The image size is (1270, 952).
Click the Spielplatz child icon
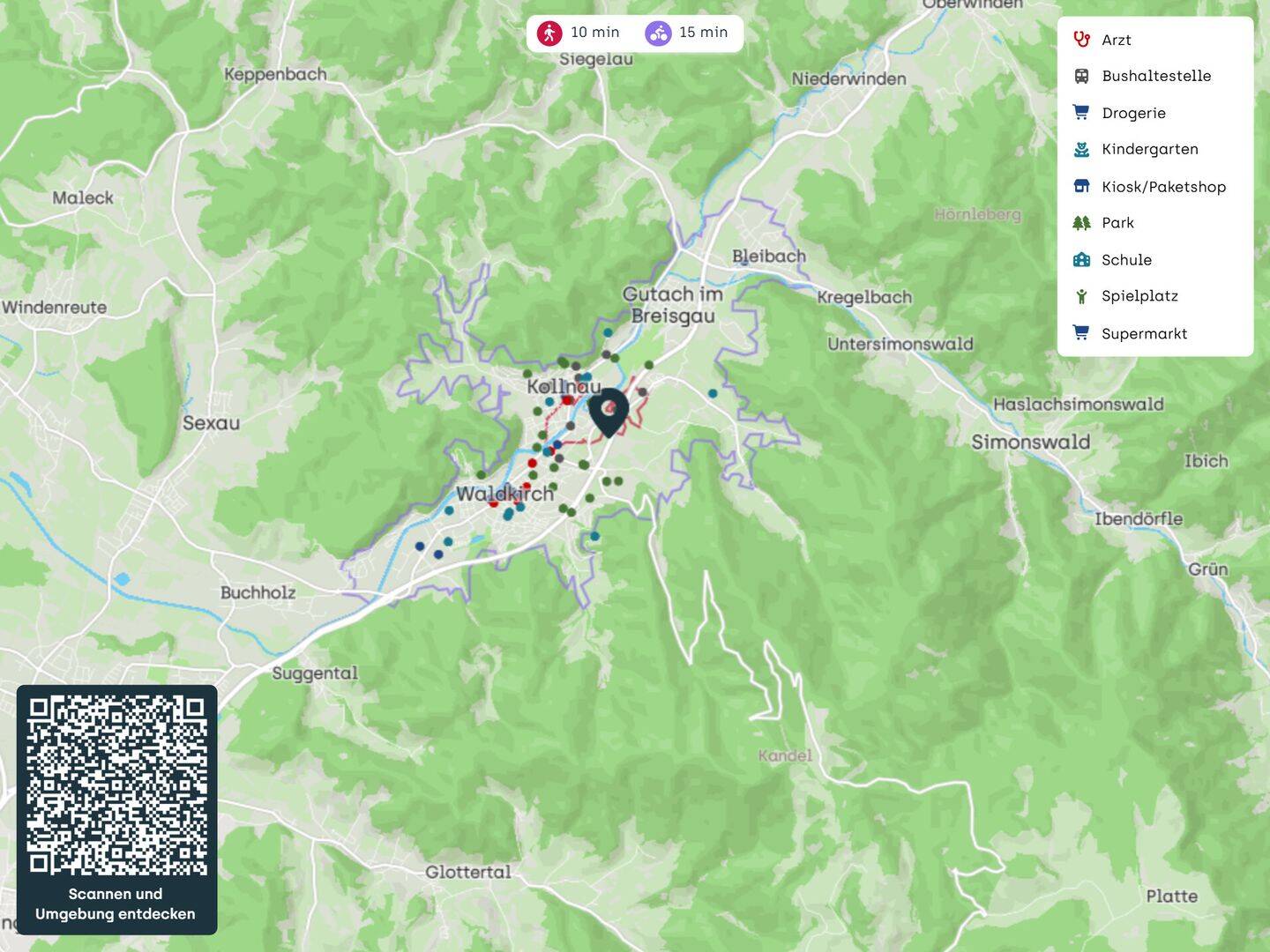(x=1081, y=297)
